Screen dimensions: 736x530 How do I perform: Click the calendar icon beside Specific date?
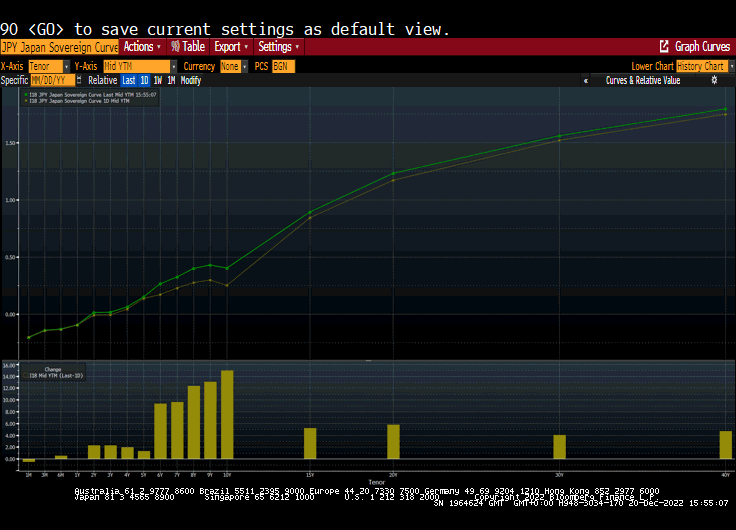[x=79, y=80]
